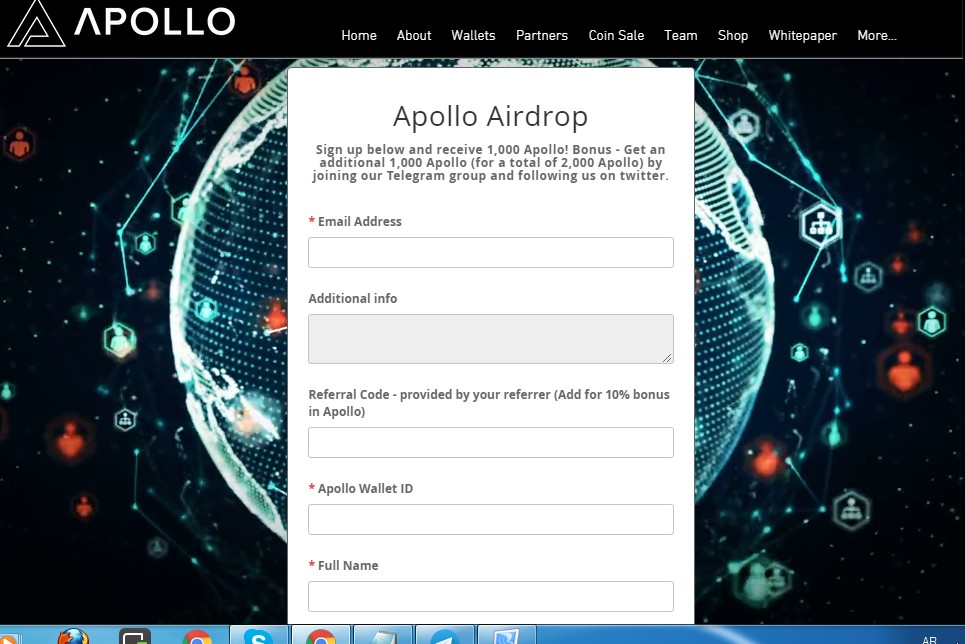Screen dimensions: 965x644
Task: Select the Partners menu item
Action: pos(542,36)
